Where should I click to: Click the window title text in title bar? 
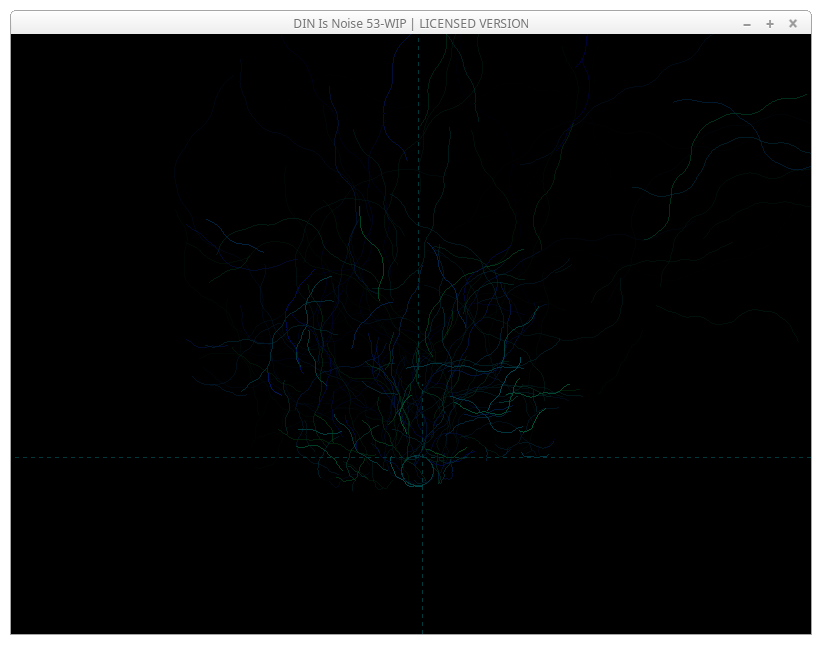(411, 23)
